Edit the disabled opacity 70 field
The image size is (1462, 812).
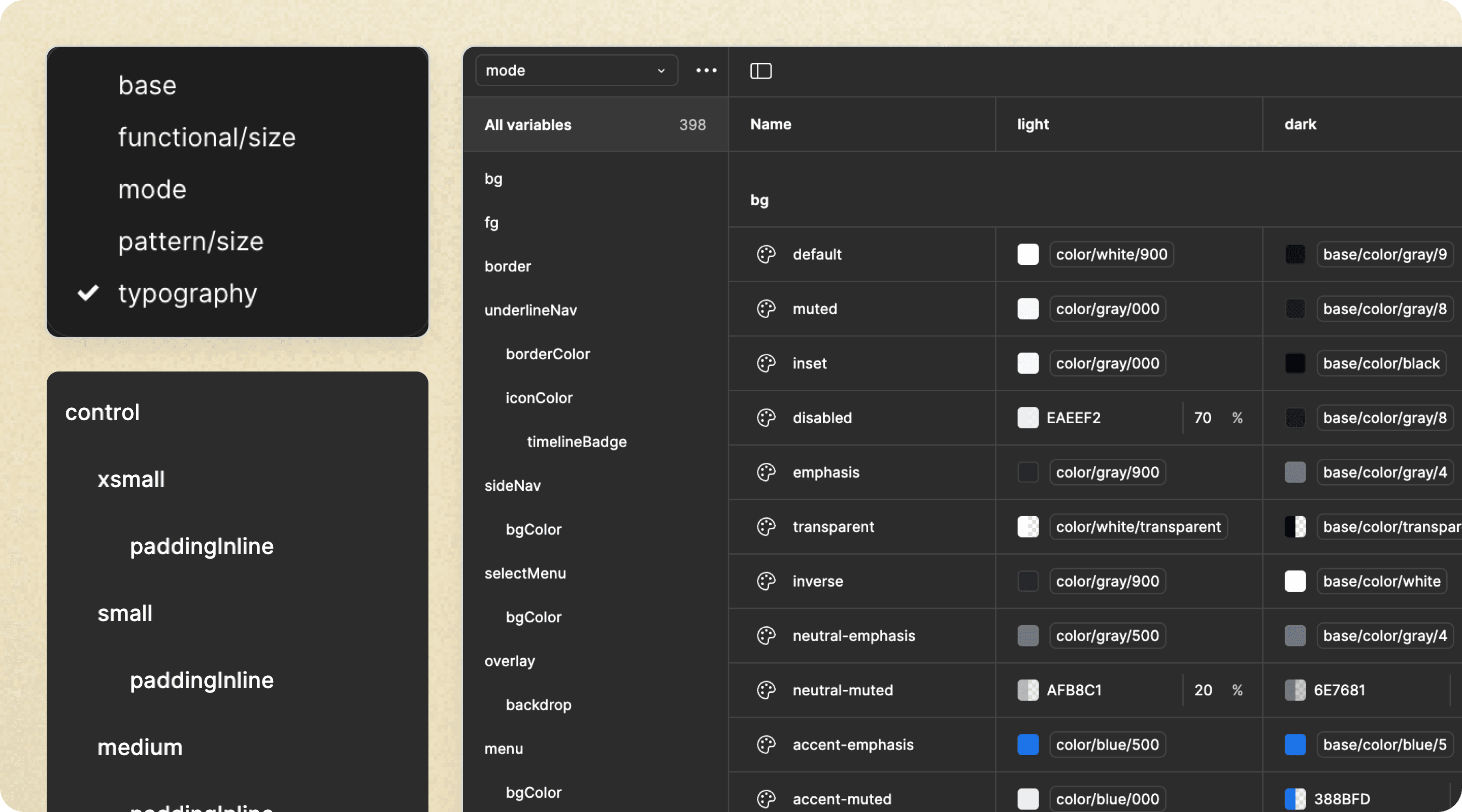[x=1202, y=418]
